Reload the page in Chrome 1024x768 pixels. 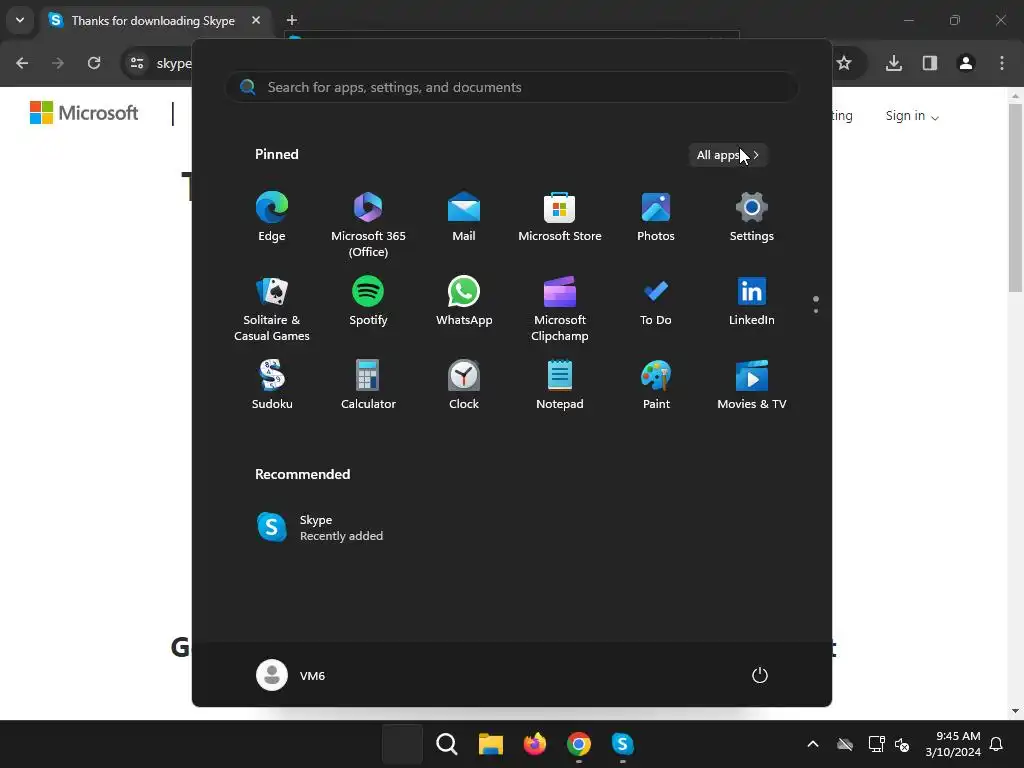[94, 63]
